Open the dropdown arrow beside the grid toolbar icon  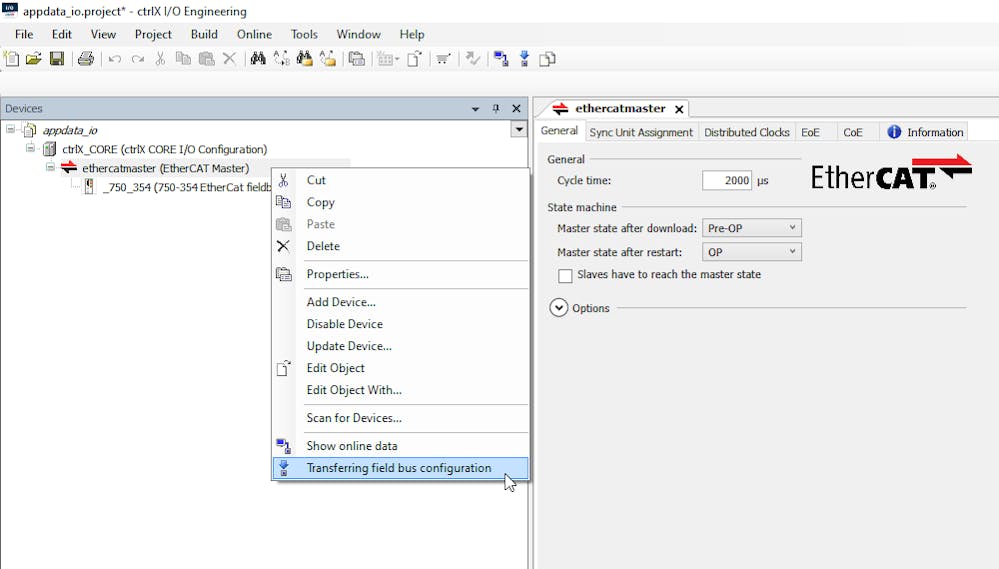[x=397, y=59]
